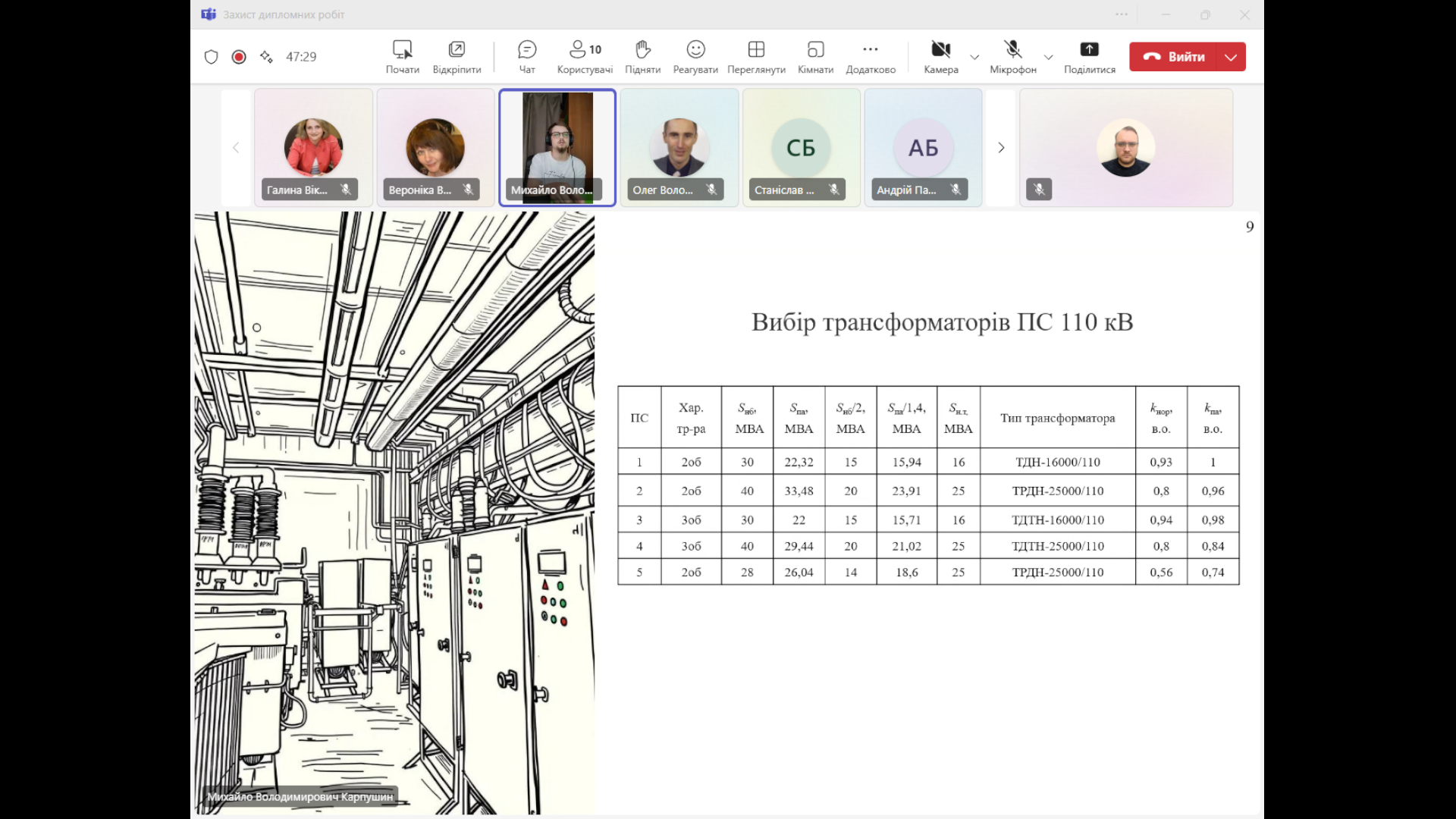
Task: Click the Почати control icon
Action: [x=402, y=56]
